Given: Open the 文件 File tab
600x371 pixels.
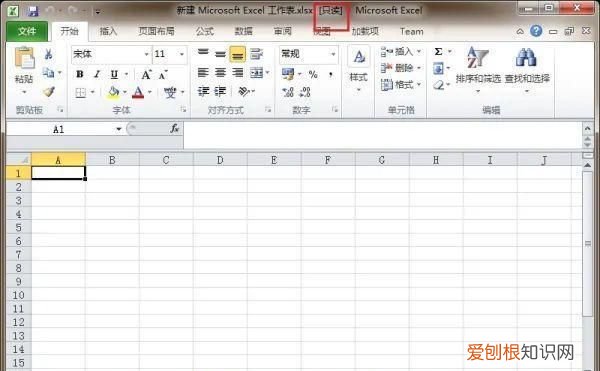Looking at the screenshot, I should click(x=27, y=31).
